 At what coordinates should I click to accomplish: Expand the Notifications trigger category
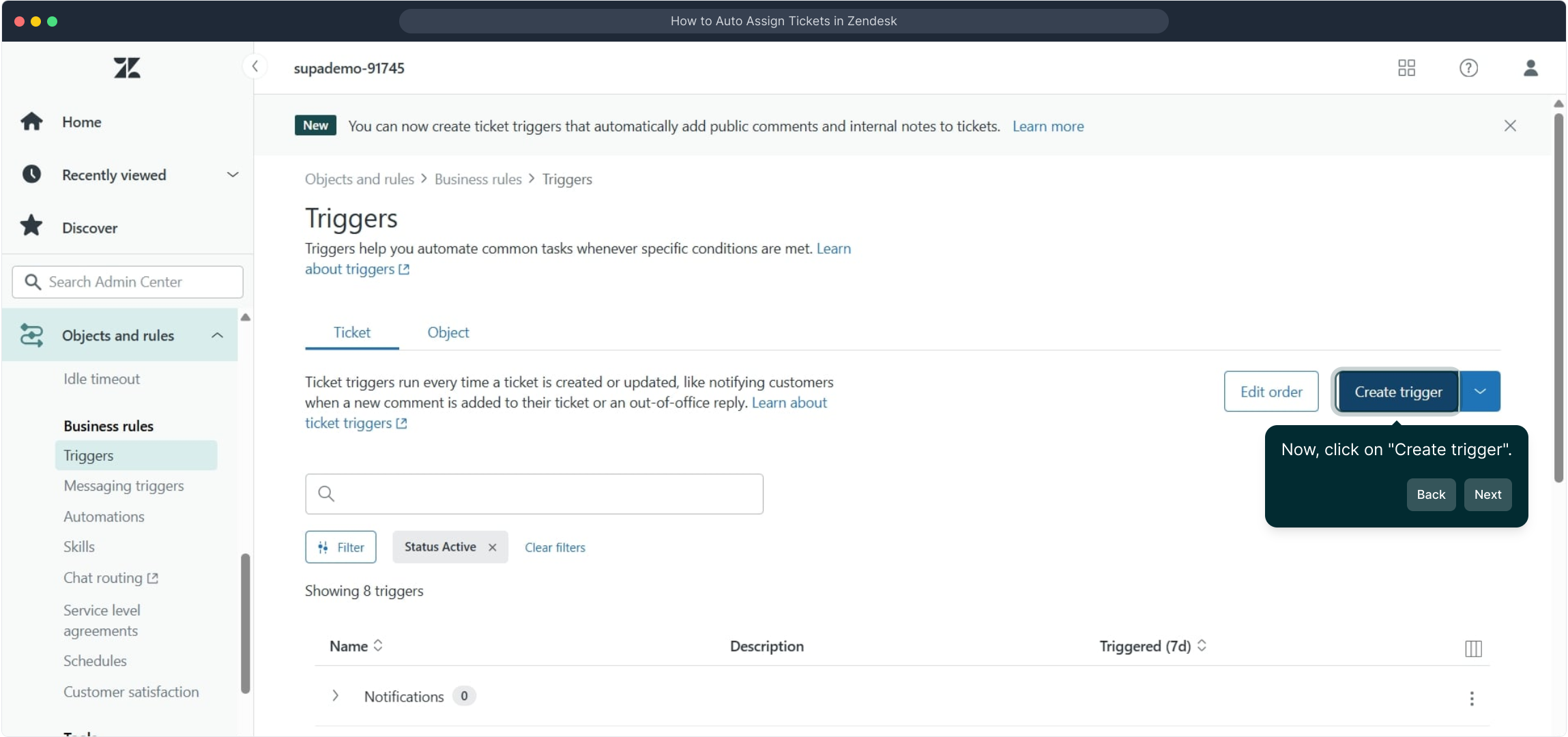(335, 696)
